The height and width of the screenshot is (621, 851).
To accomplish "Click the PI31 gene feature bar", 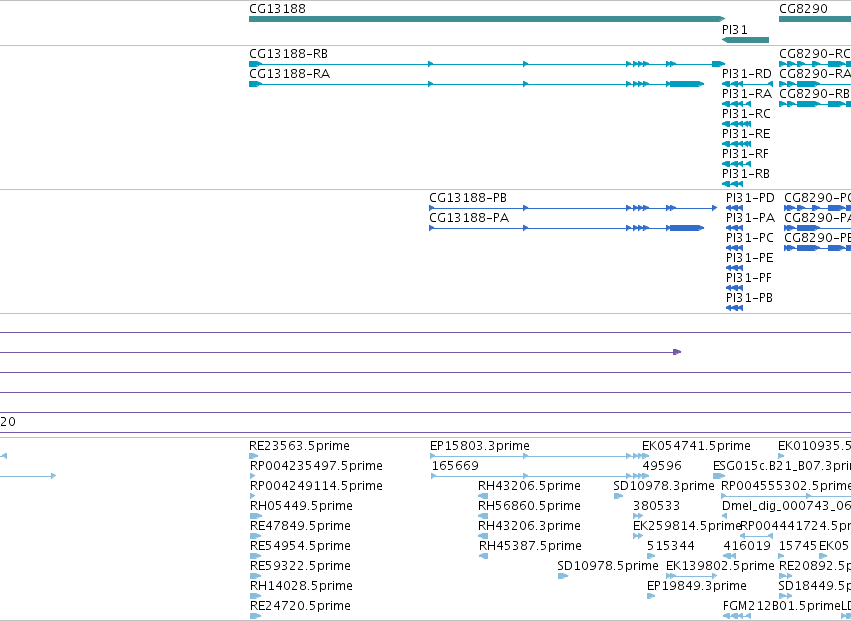I will [745, 40].
